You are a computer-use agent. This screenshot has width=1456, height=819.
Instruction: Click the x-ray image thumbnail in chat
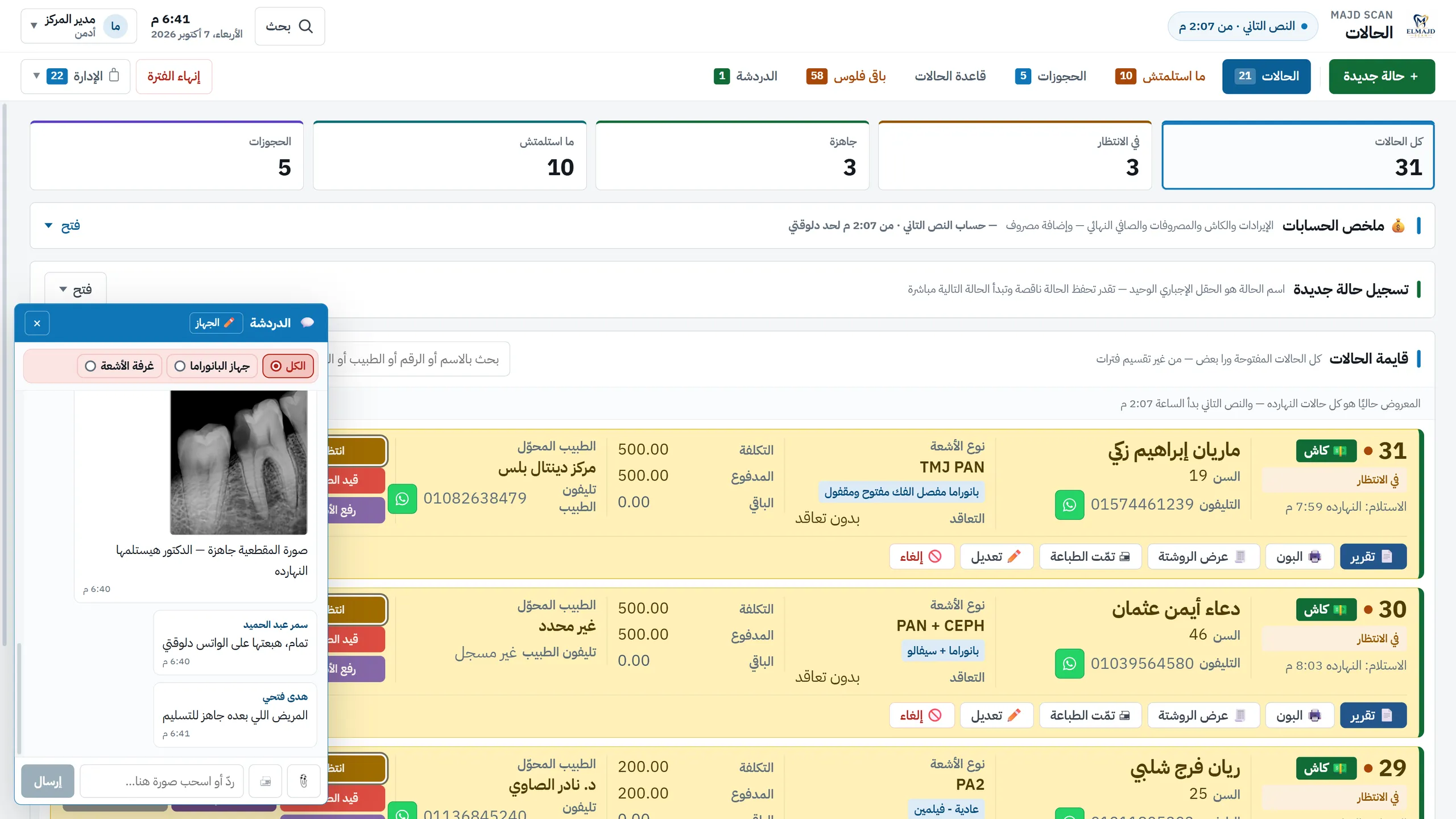239,462
